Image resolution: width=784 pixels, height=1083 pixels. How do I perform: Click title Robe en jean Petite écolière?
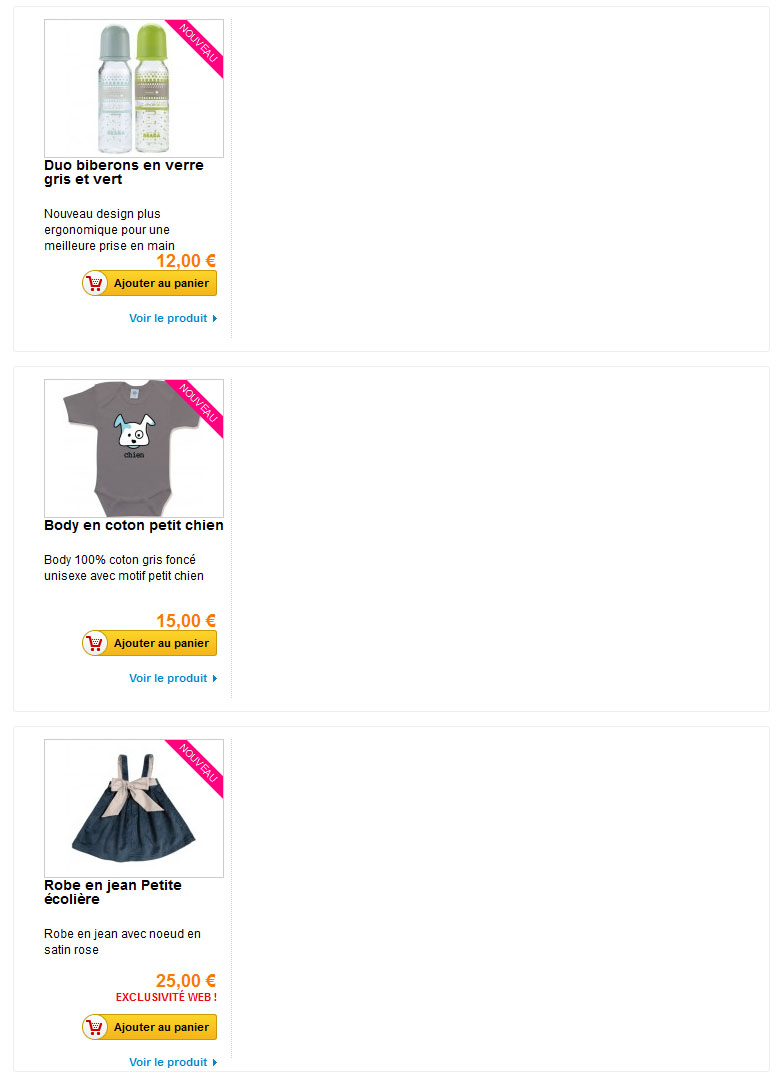tap(113, 892)
